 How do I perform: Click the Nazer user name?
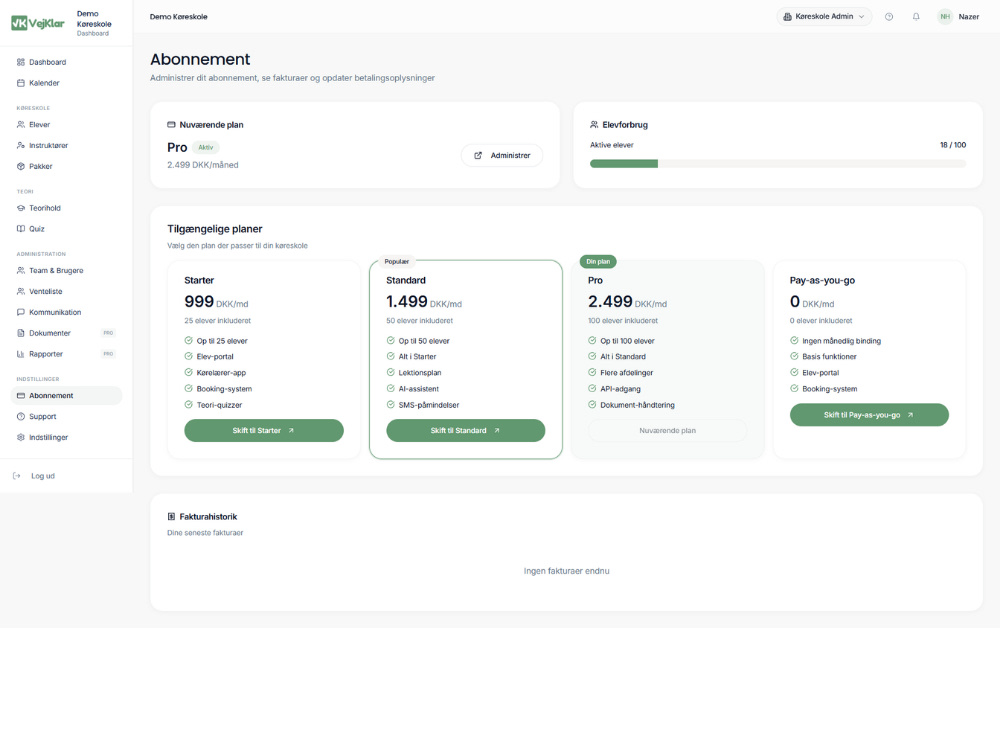click(x=968, y=17)
